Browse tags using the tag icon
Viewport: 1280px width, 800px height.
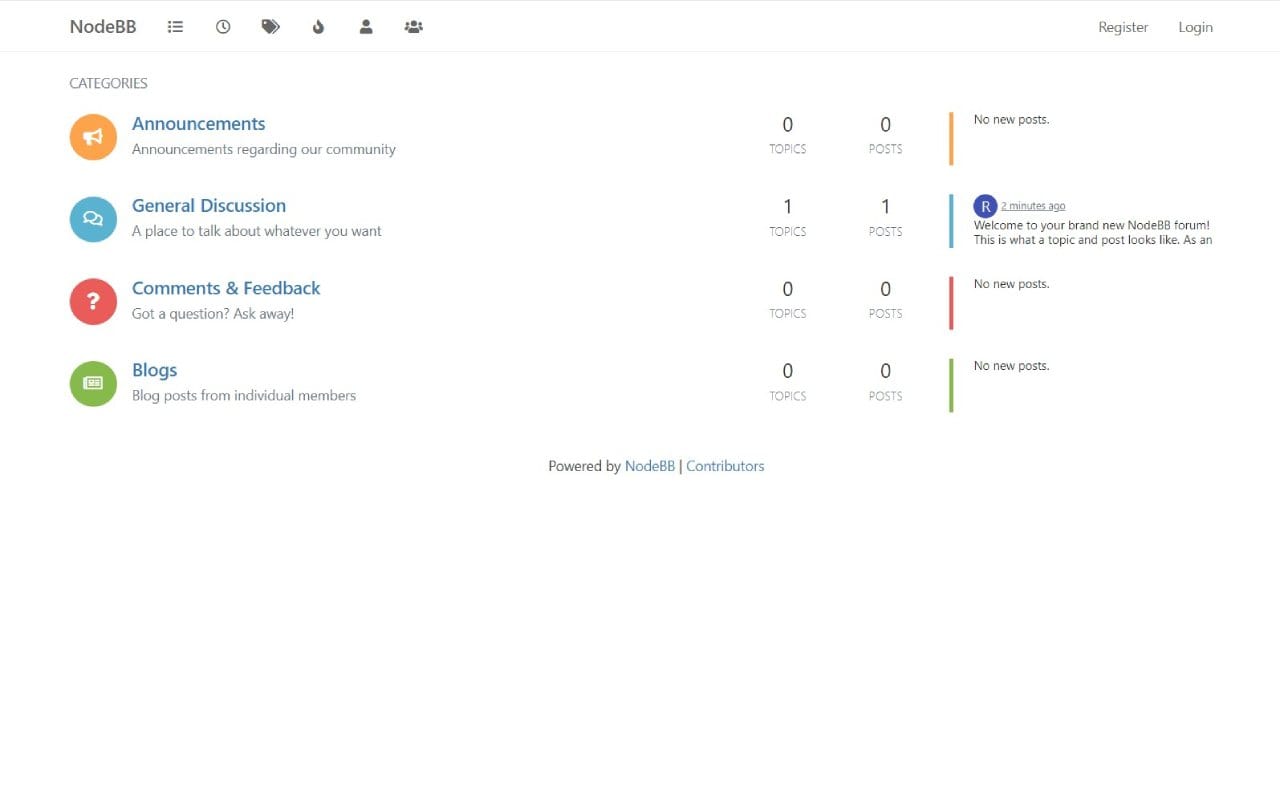(x=270, y=27)
